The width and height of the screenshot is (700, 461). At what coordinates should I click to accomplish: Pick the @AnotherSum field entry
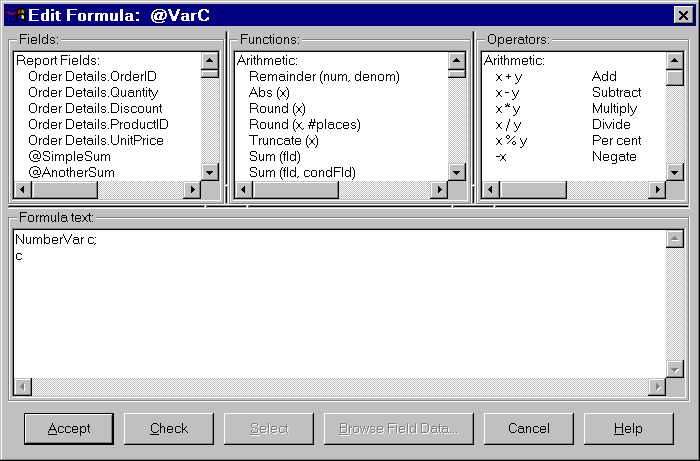coord(71,172)
